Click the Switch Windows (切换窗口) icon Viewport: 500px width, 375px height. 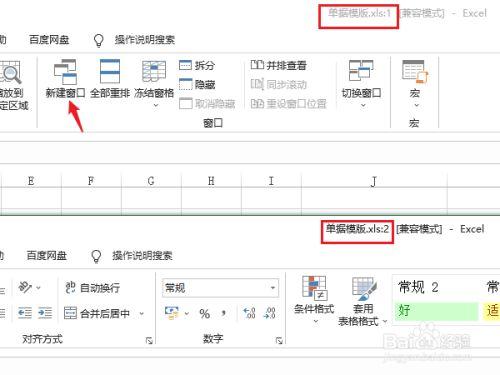pyautogui.click(x=361, y=70)
